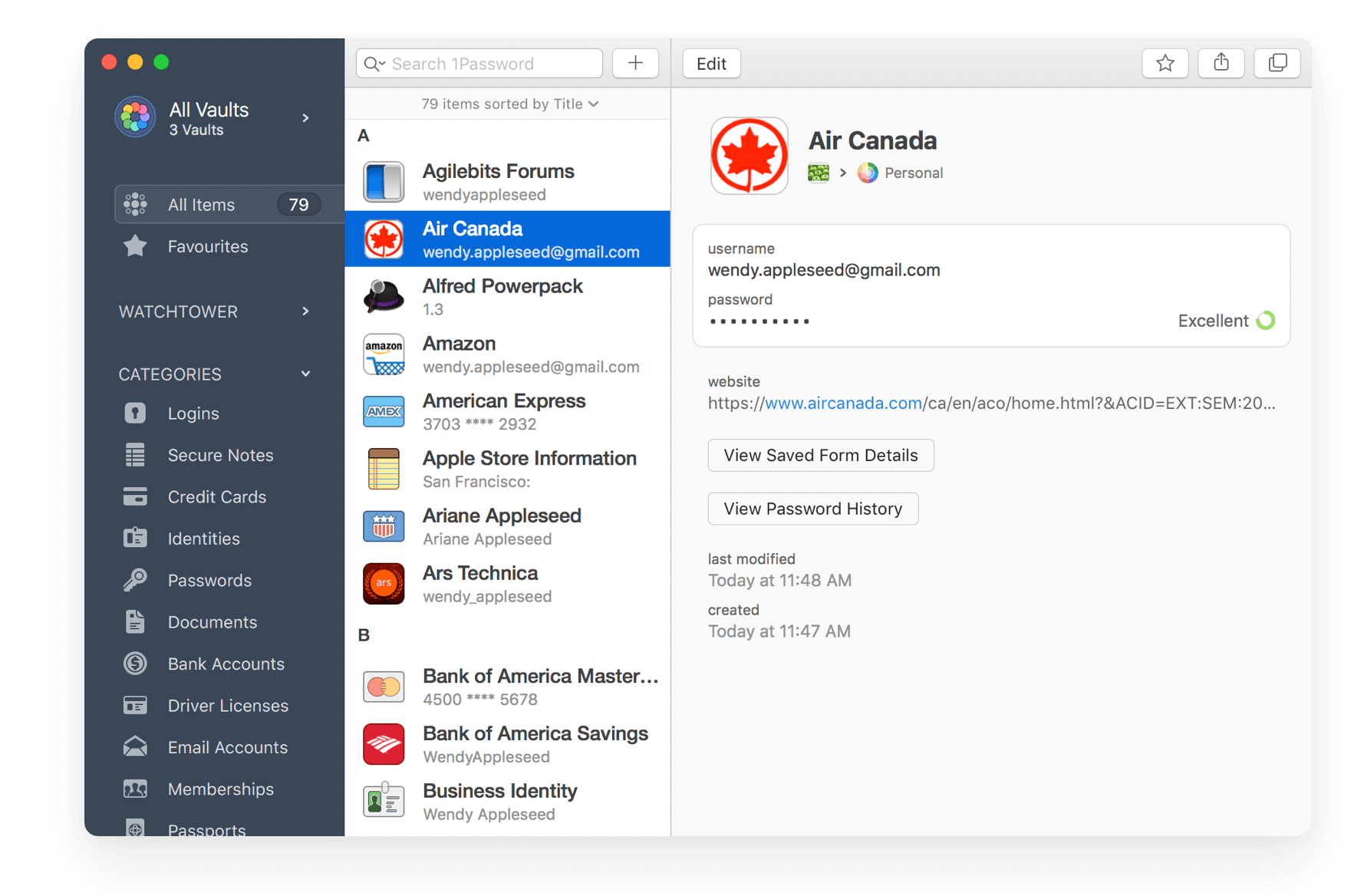Image resolution: width=1361 pixels, height=896 pixels.
Task: Open the sort by Title dropdown
Action: [510, 104]
